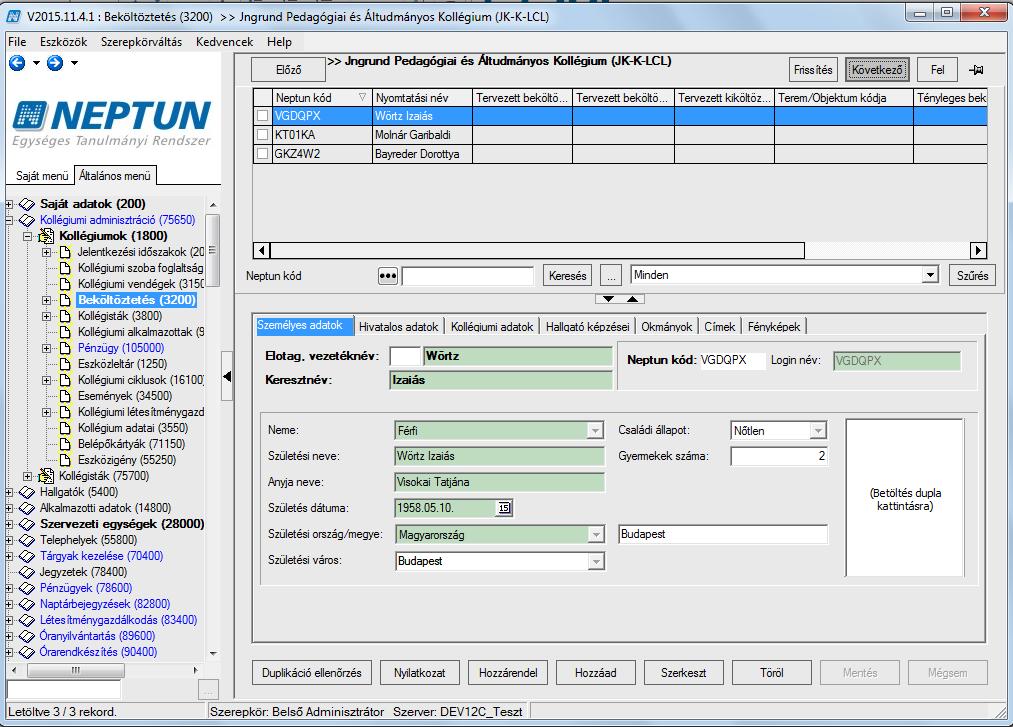Click the Szervezeti egységek node icon
Viewport: 1013px width, 727px height.
point(27,524)
